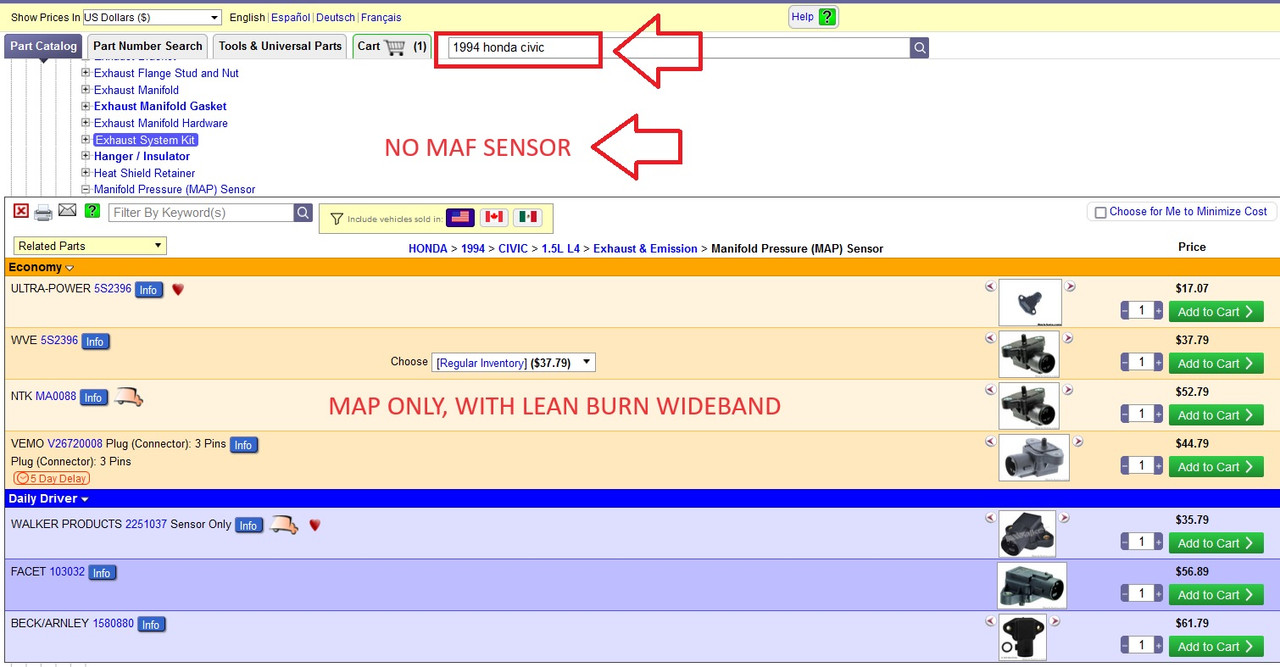Increase quantity for WALKER PRODUCTS 2251037
The width and height of the screenshot is (1280, 667).
pos(1159,542)
